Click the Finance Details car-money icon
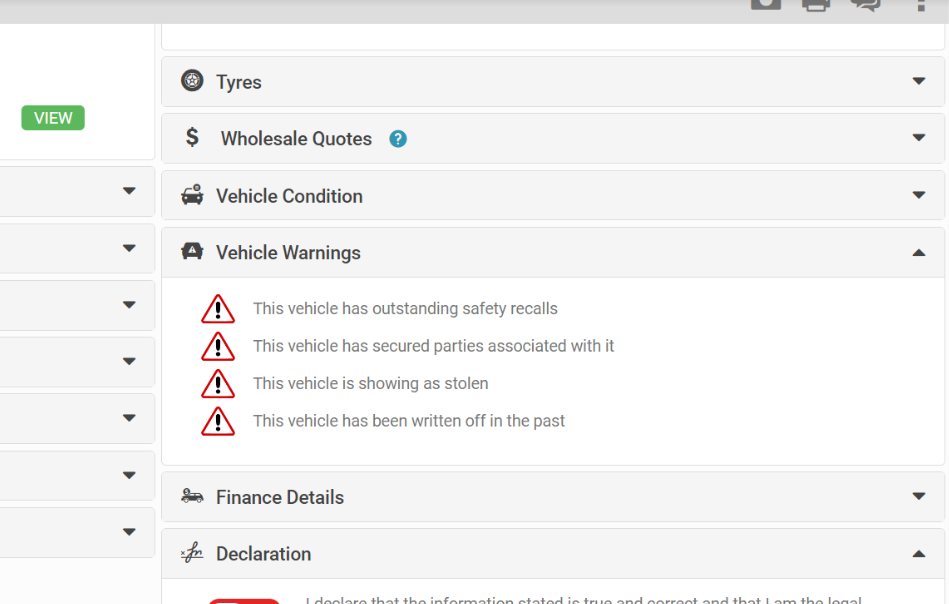This screenshot has height=604, width=949. coord(192,496)
